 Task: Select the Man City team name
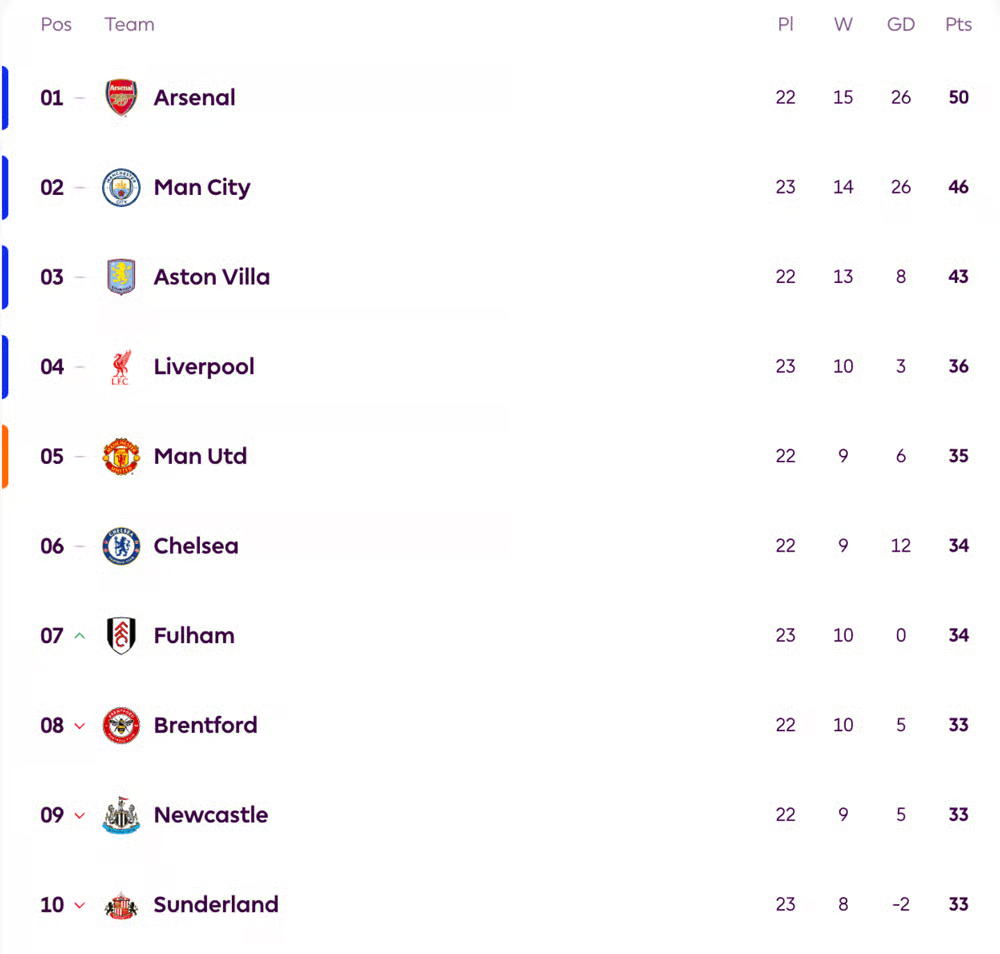point(202,187)
